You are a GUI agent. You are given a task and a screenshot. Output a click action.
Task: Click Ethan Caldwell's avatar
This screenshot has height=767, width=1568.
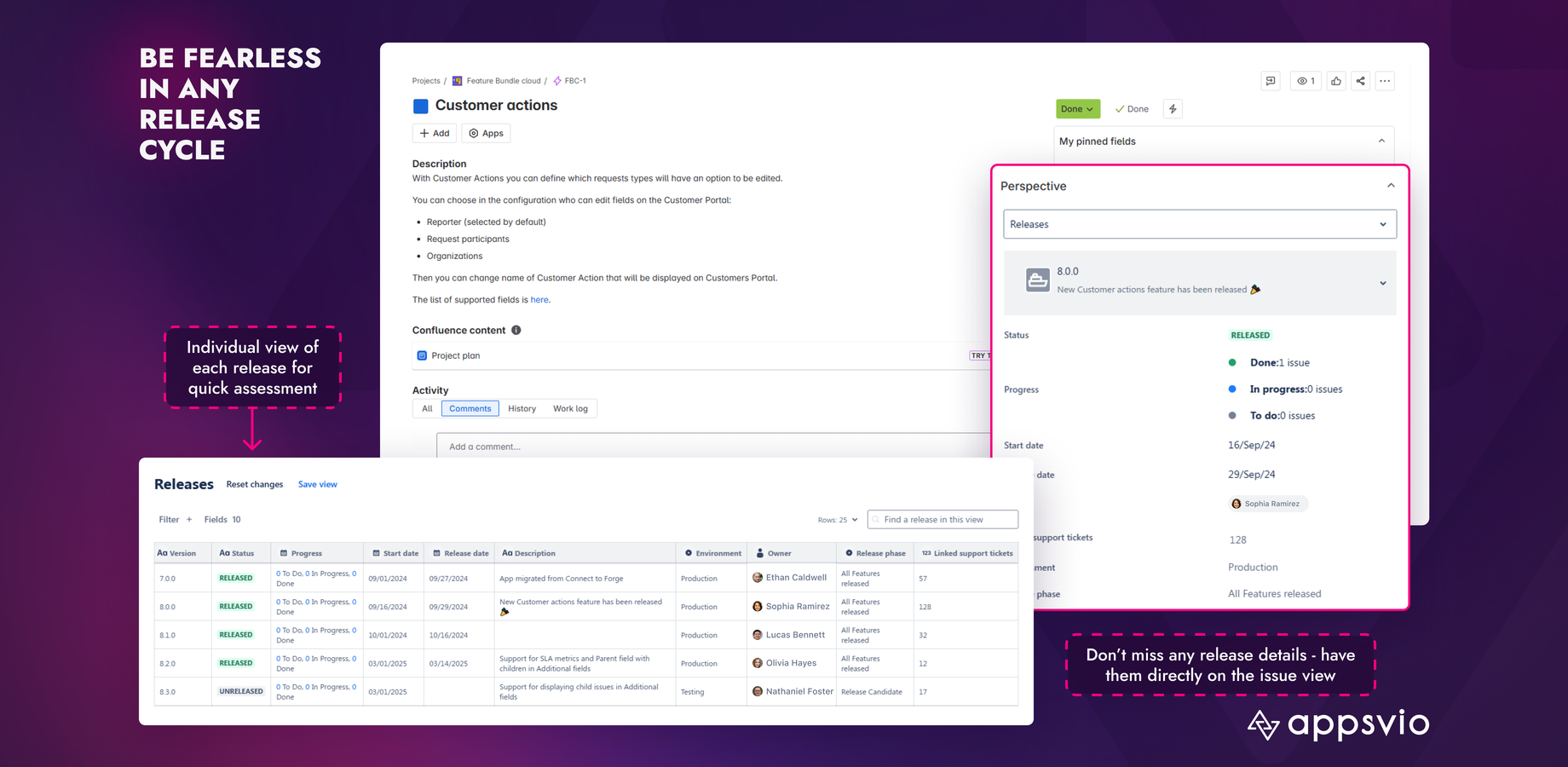point(758,578)
